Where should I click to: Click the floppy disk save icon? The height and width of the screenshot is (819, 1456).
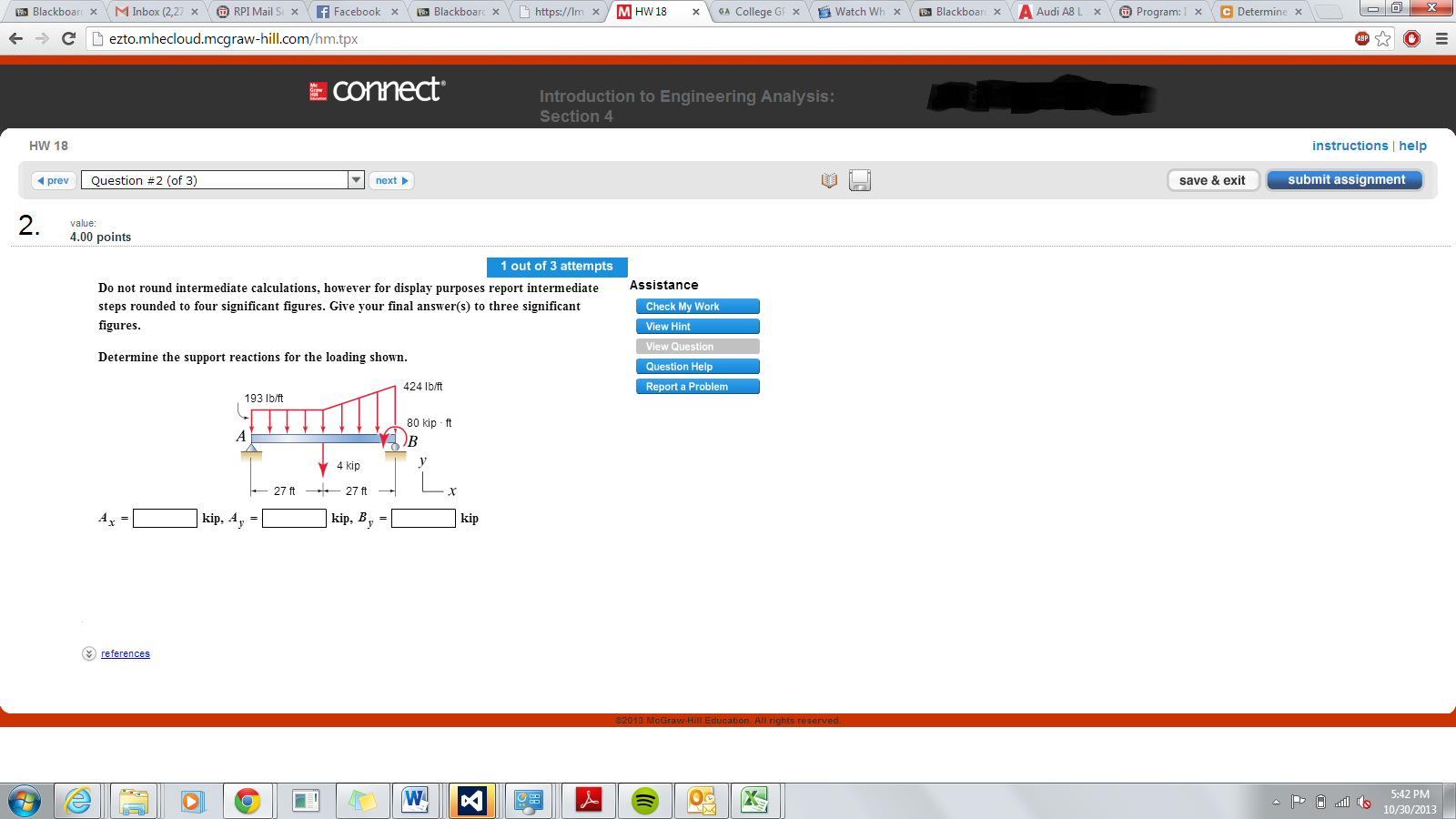click(x=860, y=180)
